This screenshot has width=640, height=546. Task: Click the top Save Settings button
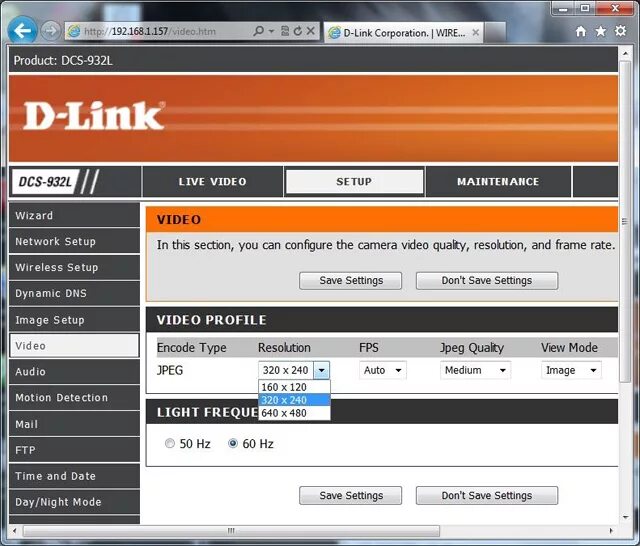(351, 281)
